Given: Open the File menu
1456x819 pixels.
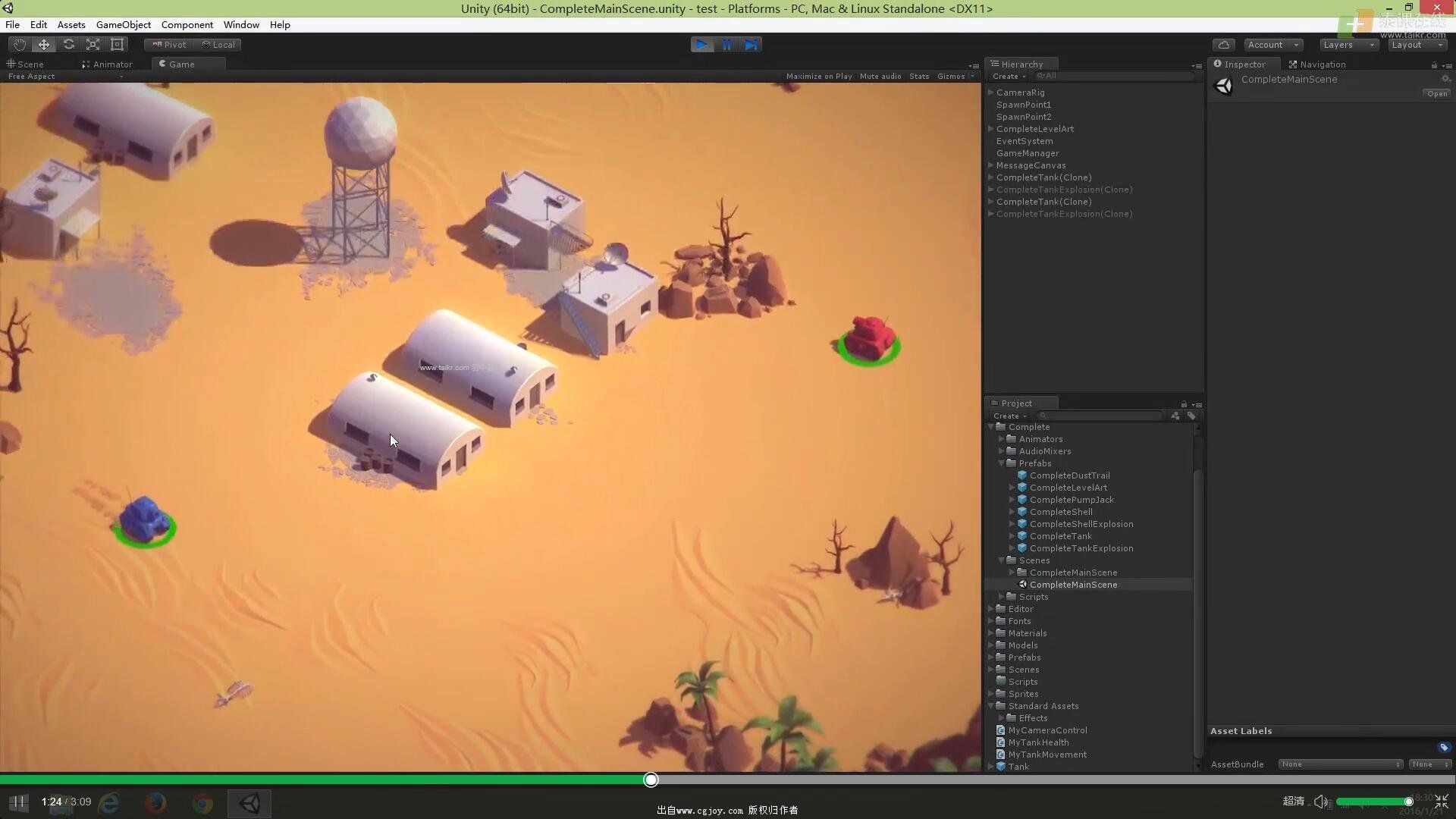Looking at the screenshot, I should point(13,25).
